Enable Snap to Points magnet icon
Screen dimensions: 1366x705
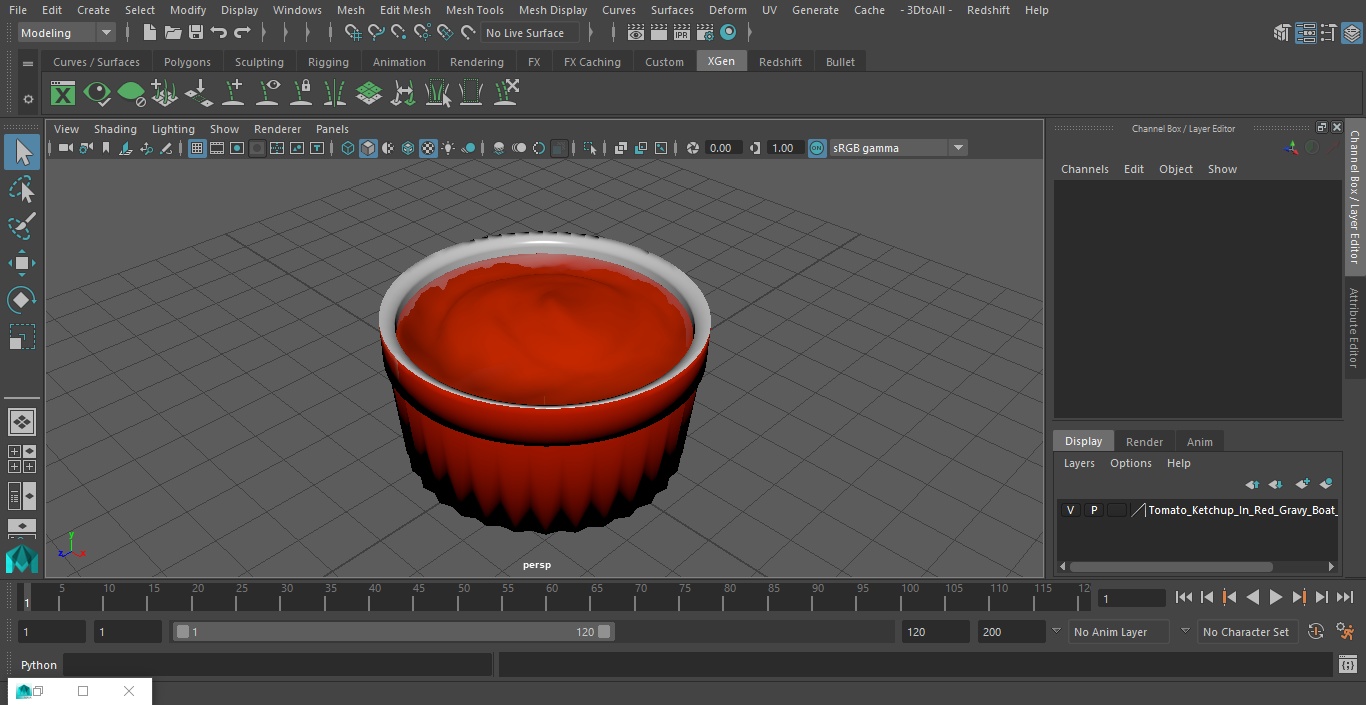pyautogui.click(x=399, y=33)
